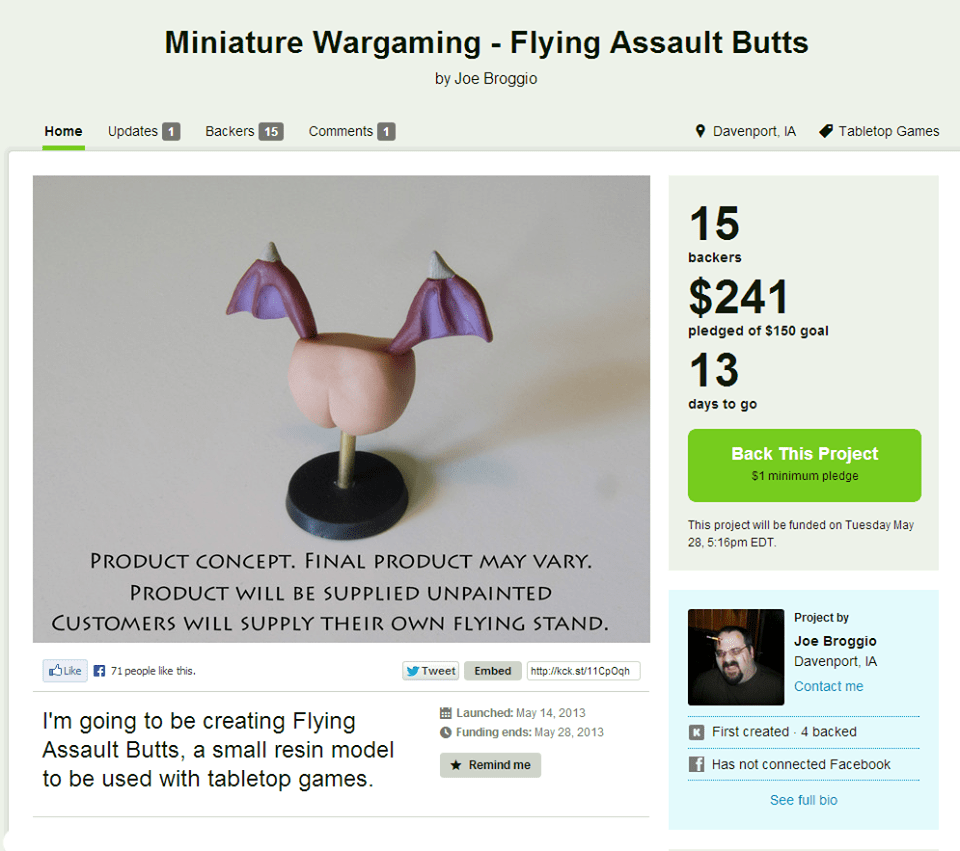
Task: Click the Tabletop Games category link
Action: pyautogui.click(x=888, y=131)
